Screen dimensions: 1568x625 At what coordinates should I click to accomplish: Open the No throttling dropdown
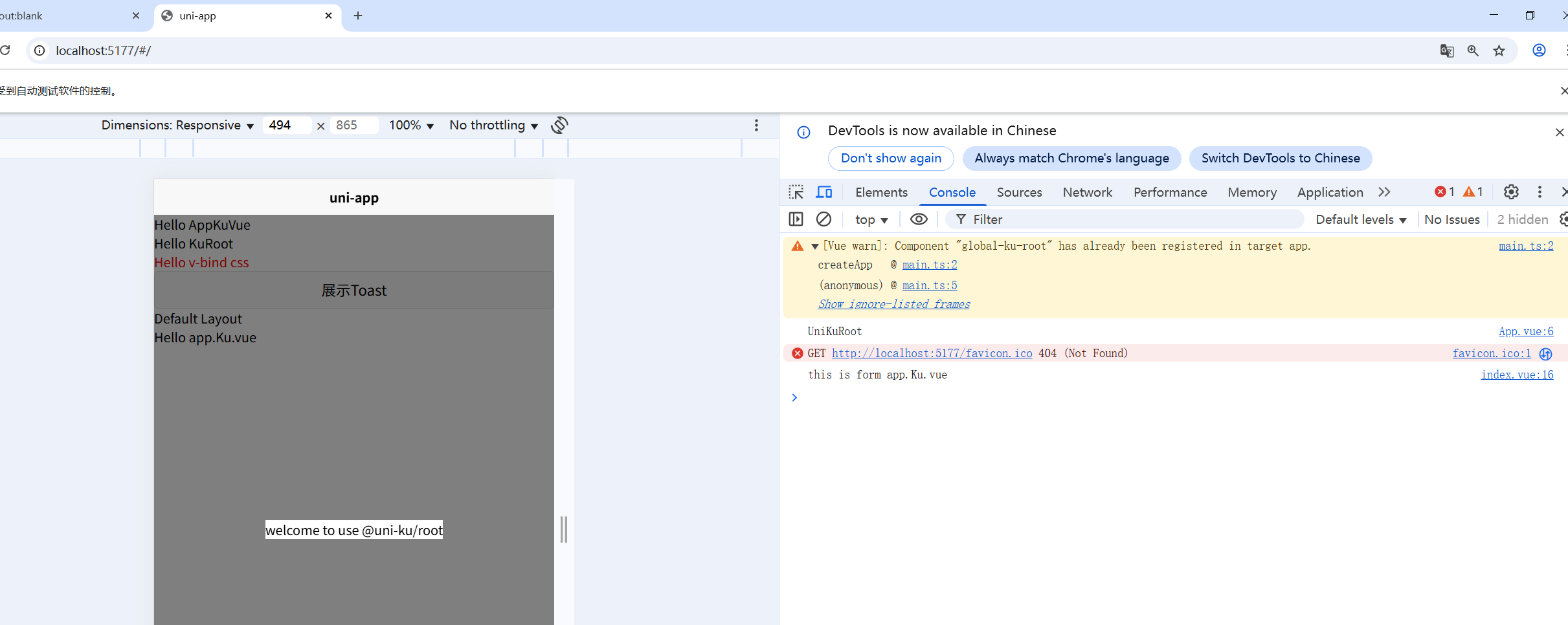pyautogui.click(x=493, y=125)
